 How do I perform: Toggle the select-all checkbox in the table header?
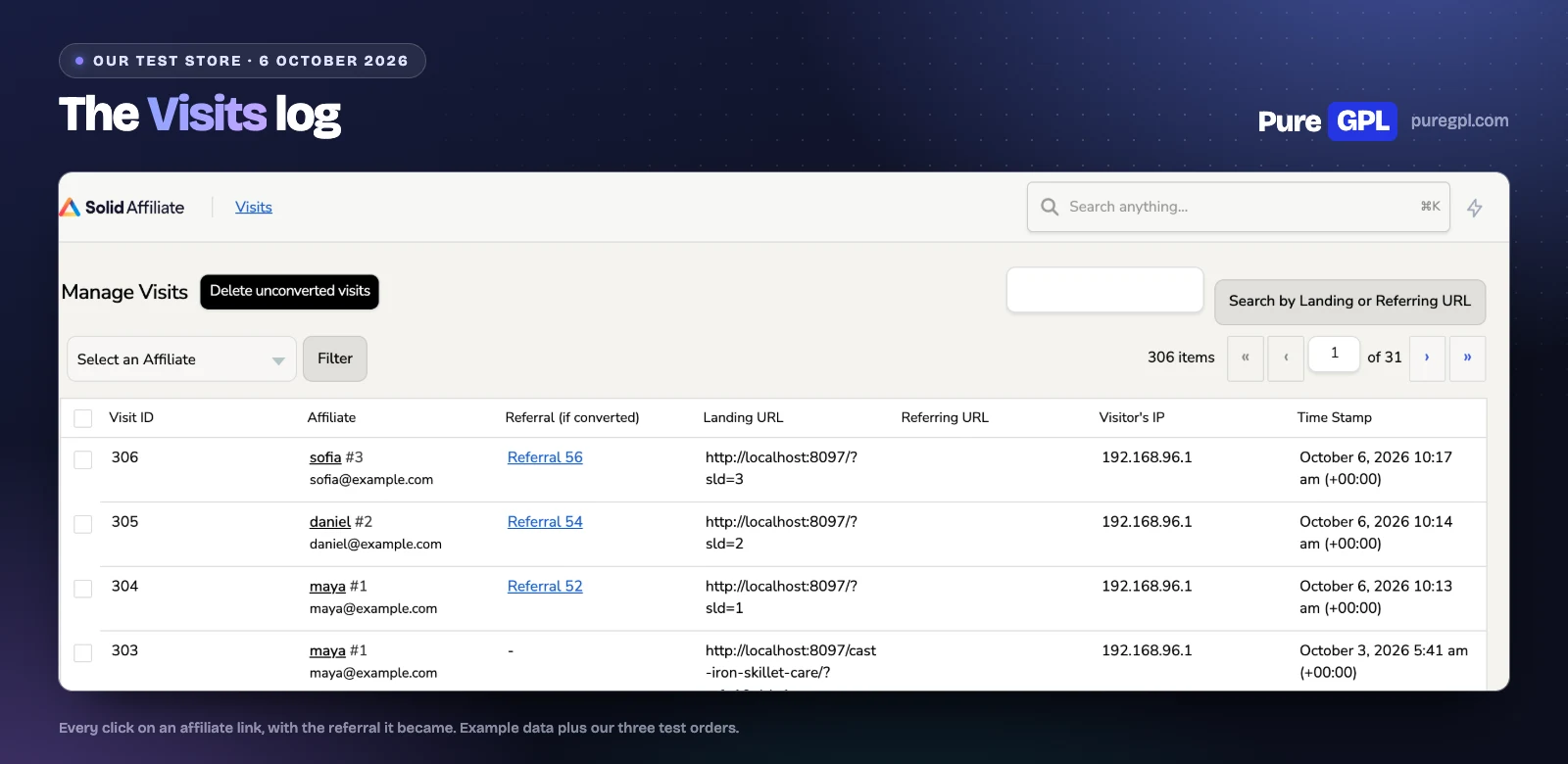(83, 418)
